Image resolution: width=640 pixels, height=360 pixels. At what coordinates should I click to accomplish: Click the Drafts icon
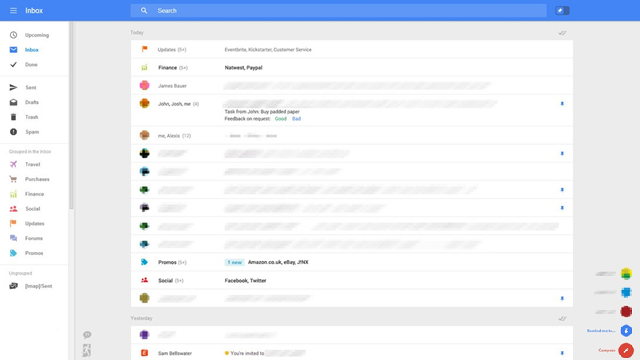click(13, 102)
